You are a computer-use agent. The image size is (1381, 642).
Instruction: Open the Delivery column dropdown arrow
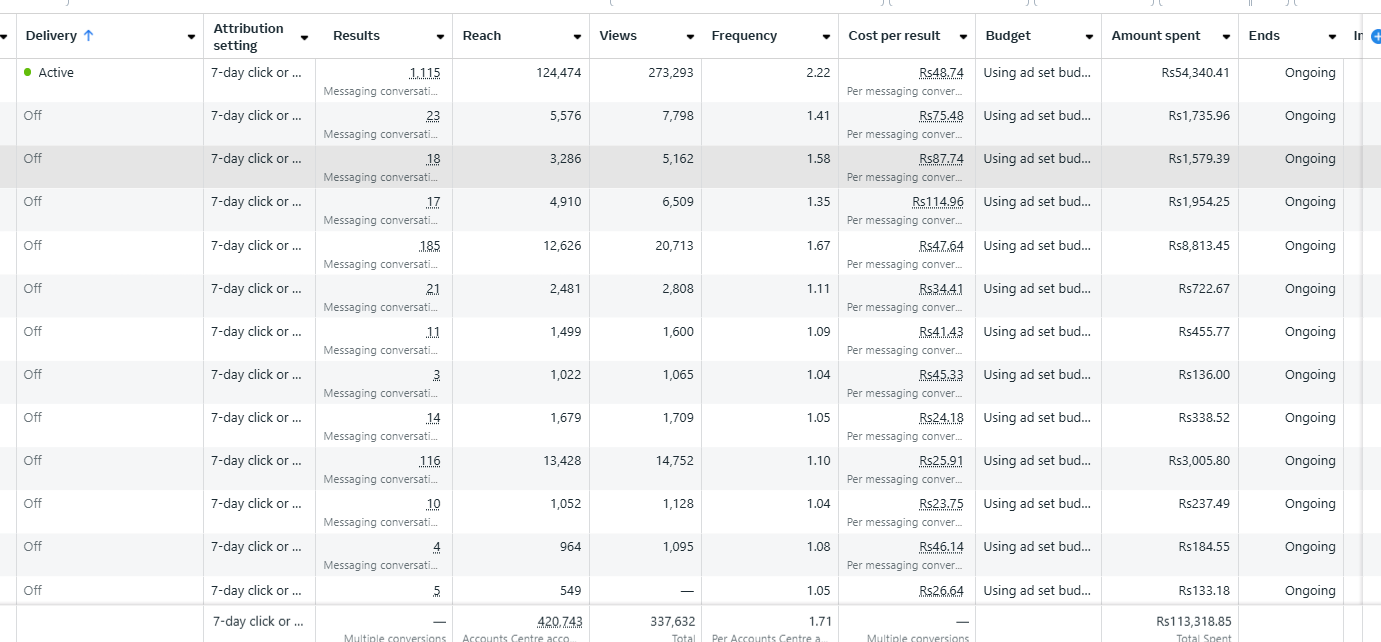click(x=191, y=37)
